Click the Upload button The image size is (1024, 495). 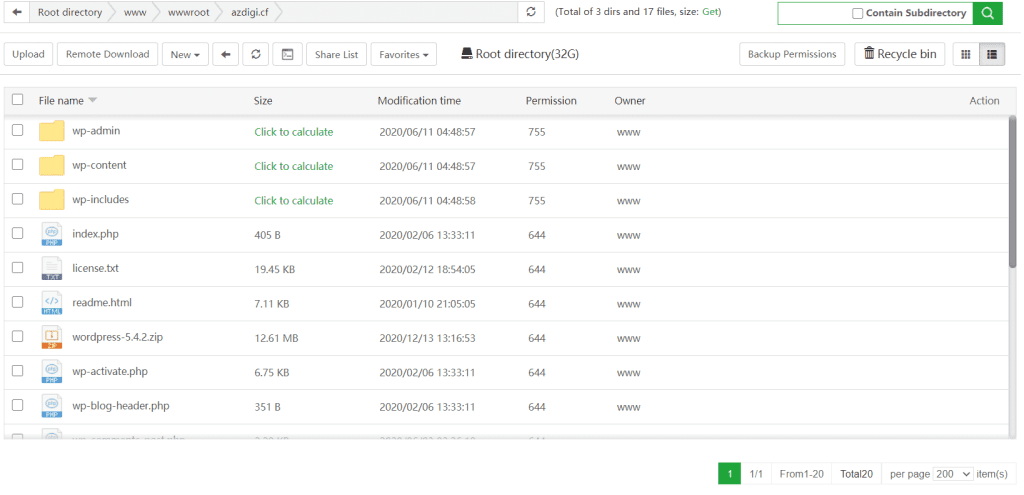point(28,54)
